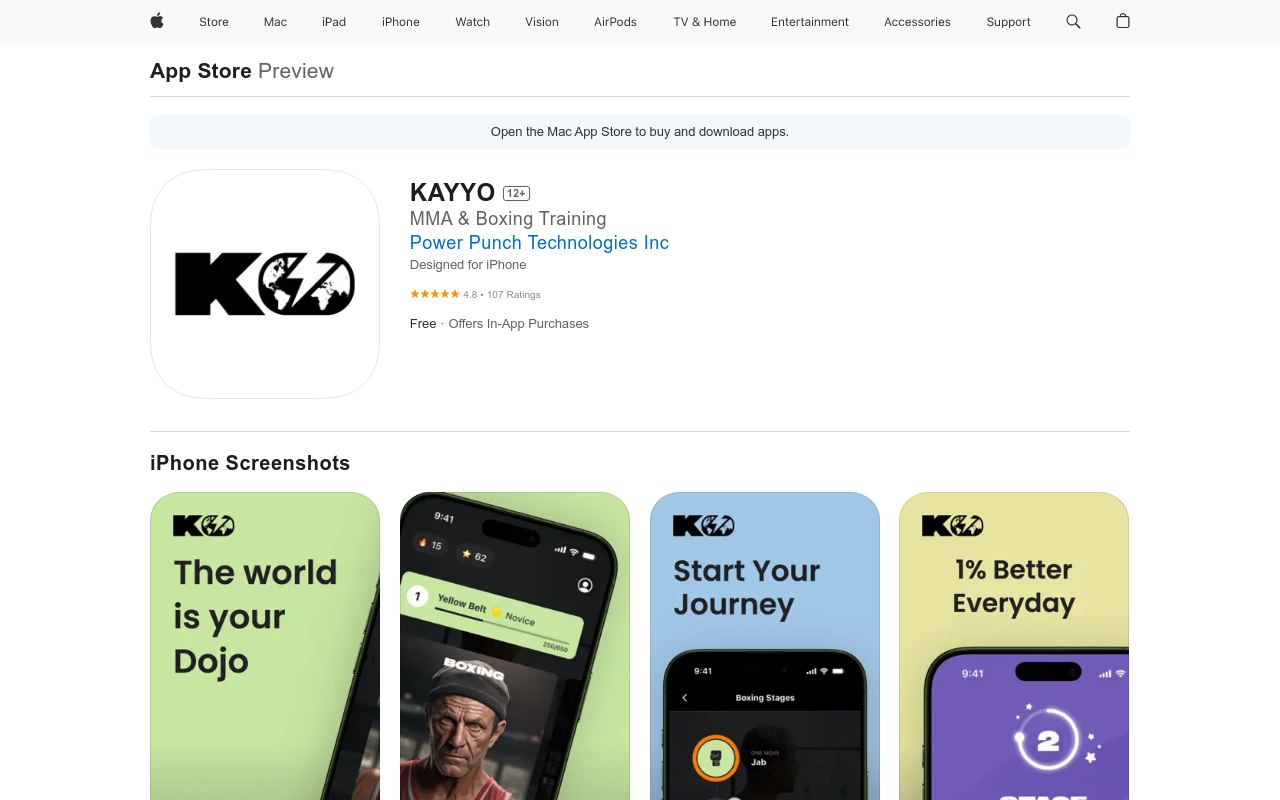Viewport: 1280px width, 800px height.
Task: View 'The world is your Dojo' screenshot
Action: pos(265,646)
